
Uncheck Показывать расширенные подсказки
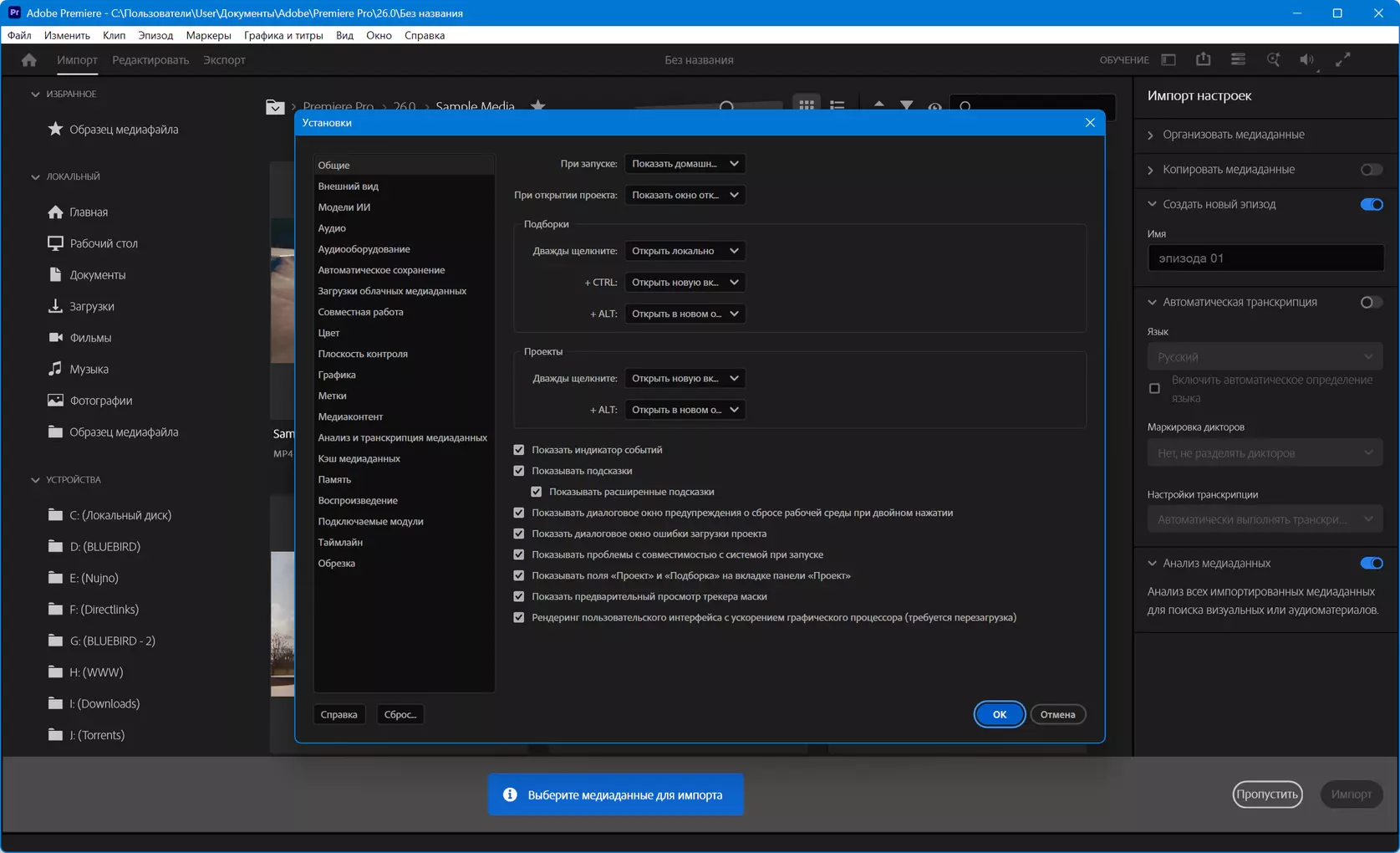537,492
